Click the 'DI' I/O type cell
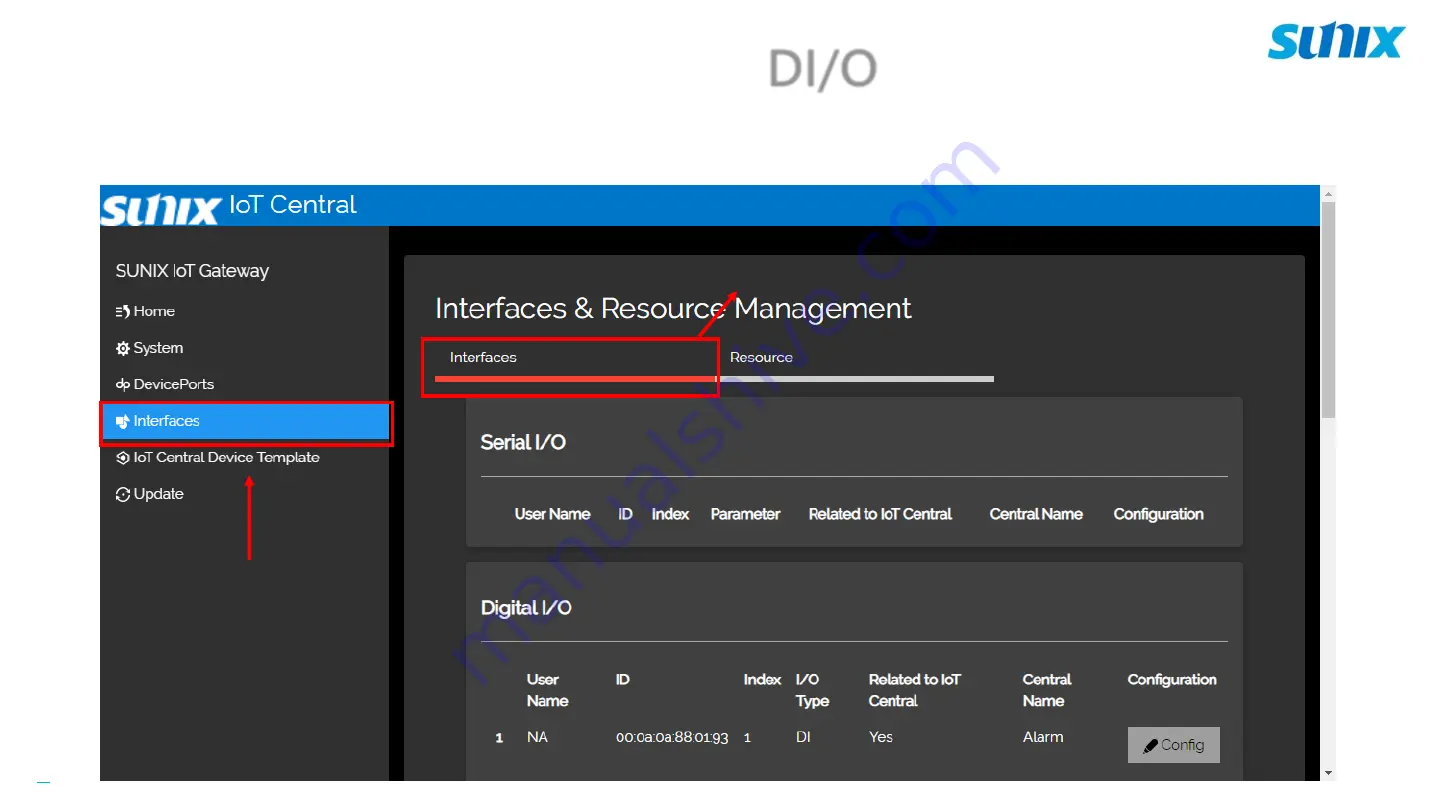 pyautogui.click(x=803, y=737)
